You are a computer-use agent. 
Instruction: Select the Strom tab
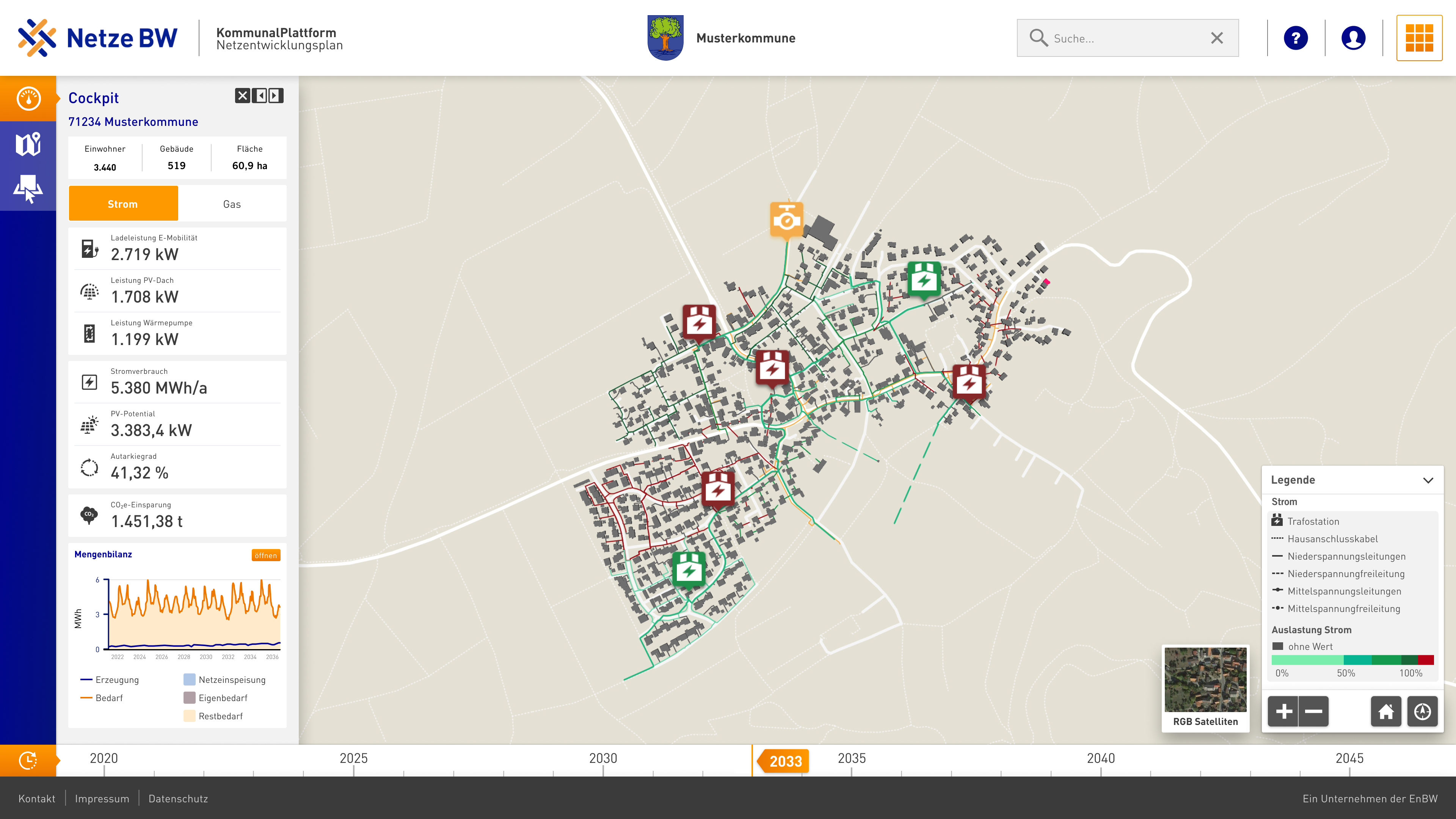[123, 204]
